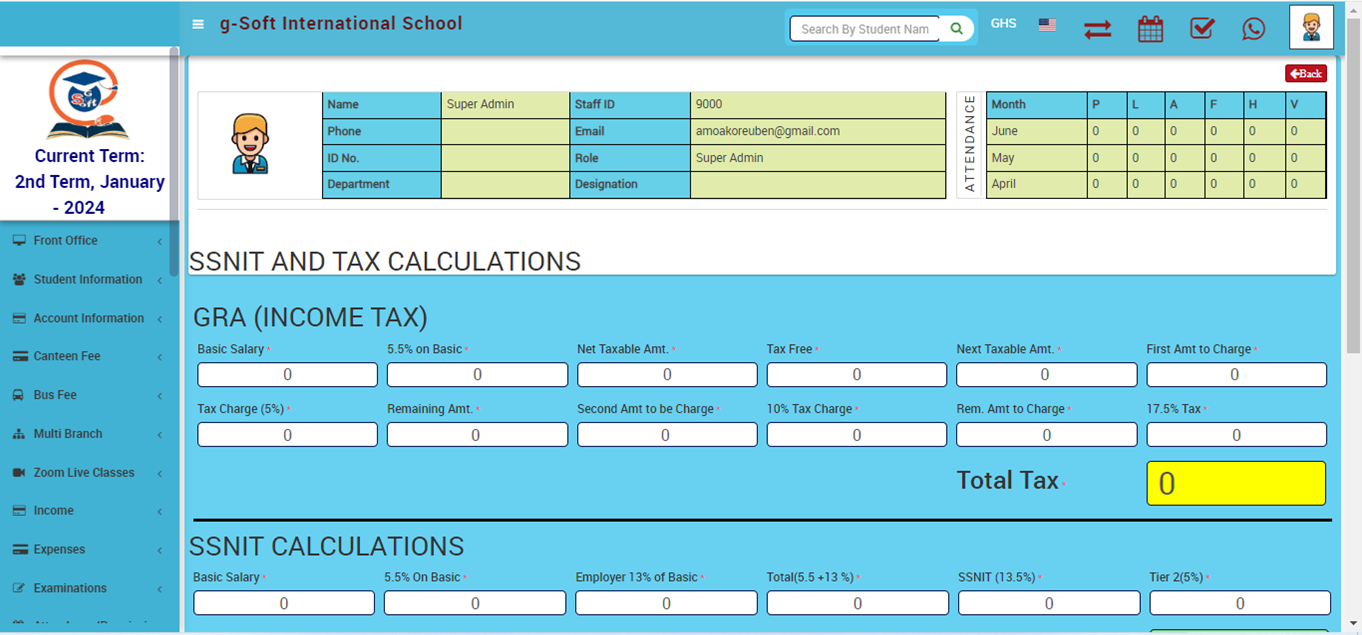This screenshot has height=635, width=1362.
Task: Open the WhatsApp chat icon
Action: tap(1253, 29)
